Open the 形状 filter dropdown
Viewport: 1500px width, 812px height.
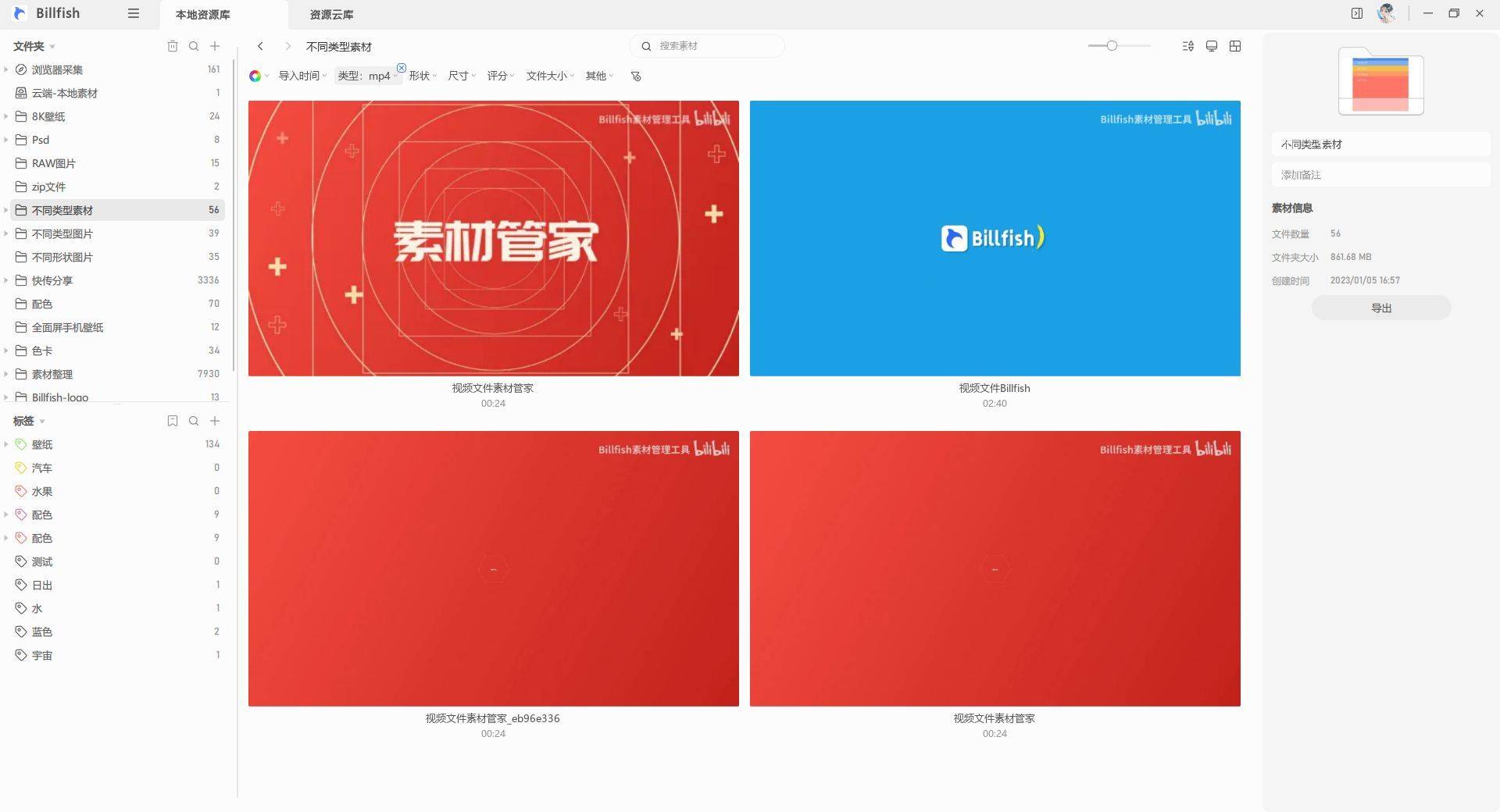coord(422,76)
